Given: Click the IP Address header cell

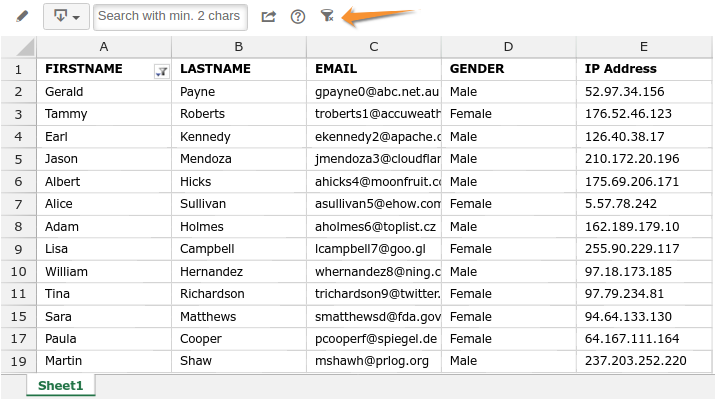Looking at the screenshot, I should [x=643, y=69].
